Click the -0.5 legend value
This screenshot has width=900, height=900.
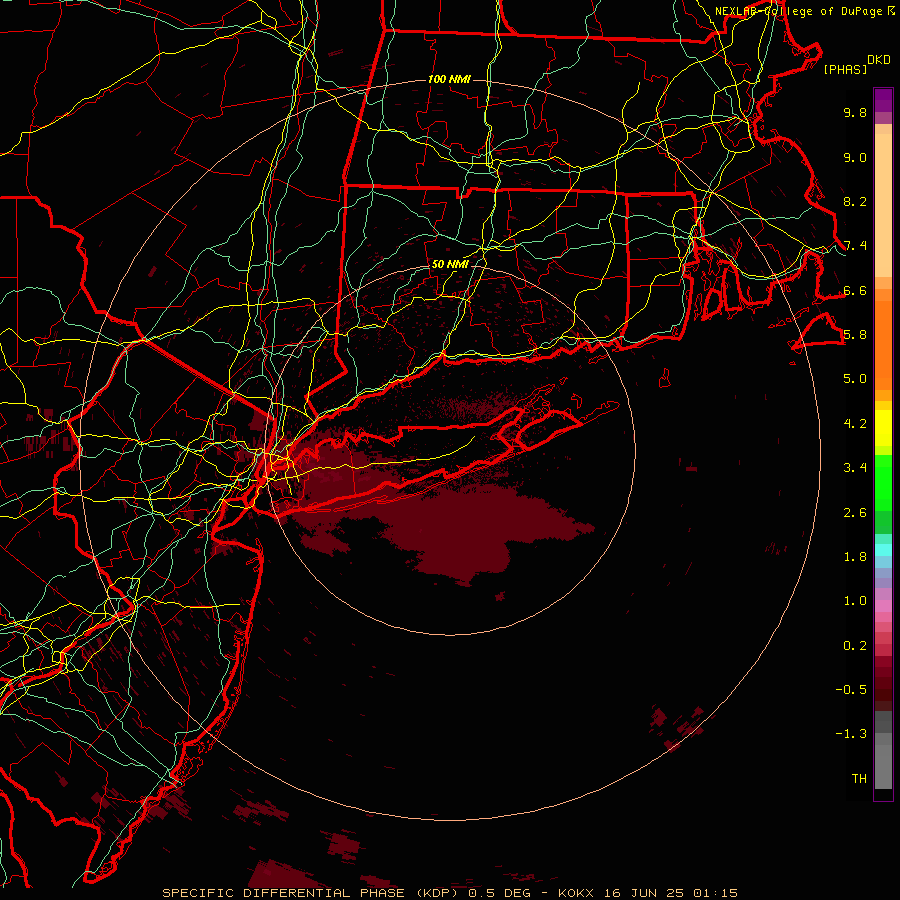pyautogui.click(x=851, y=690)
